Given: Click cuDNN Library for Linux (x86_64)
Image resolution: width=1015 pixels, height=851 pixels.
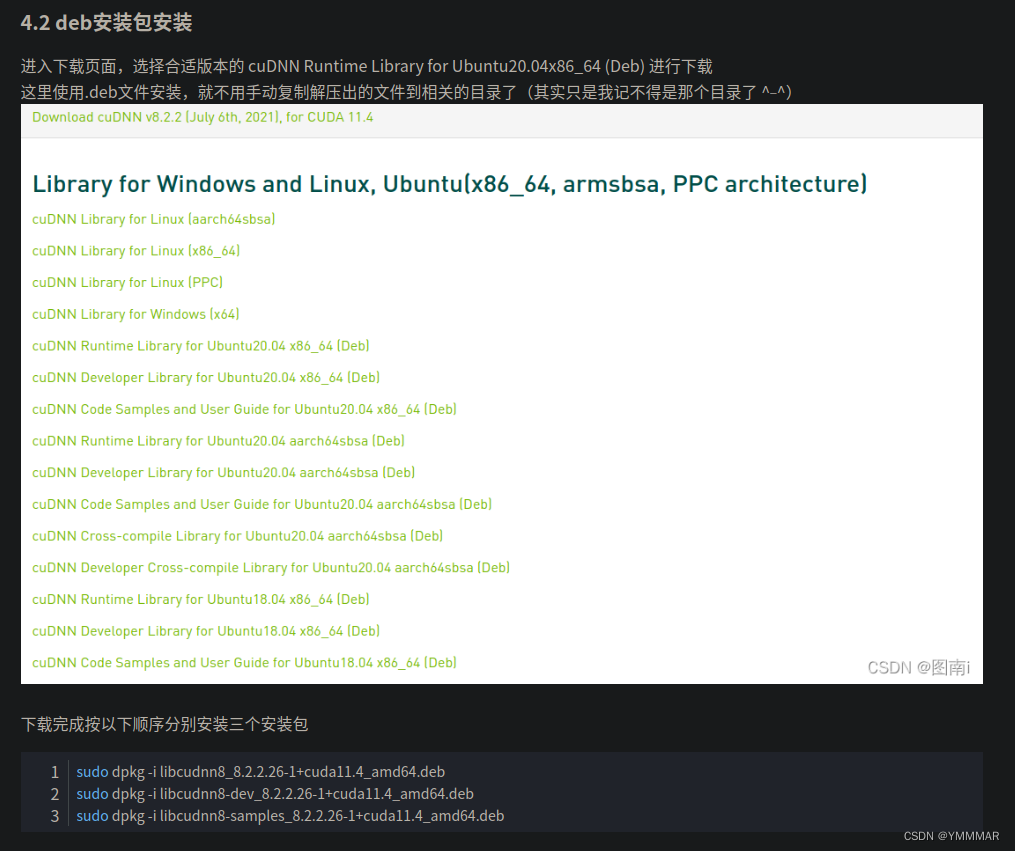Looking at the screenshot, I should (x=135, y=251).
